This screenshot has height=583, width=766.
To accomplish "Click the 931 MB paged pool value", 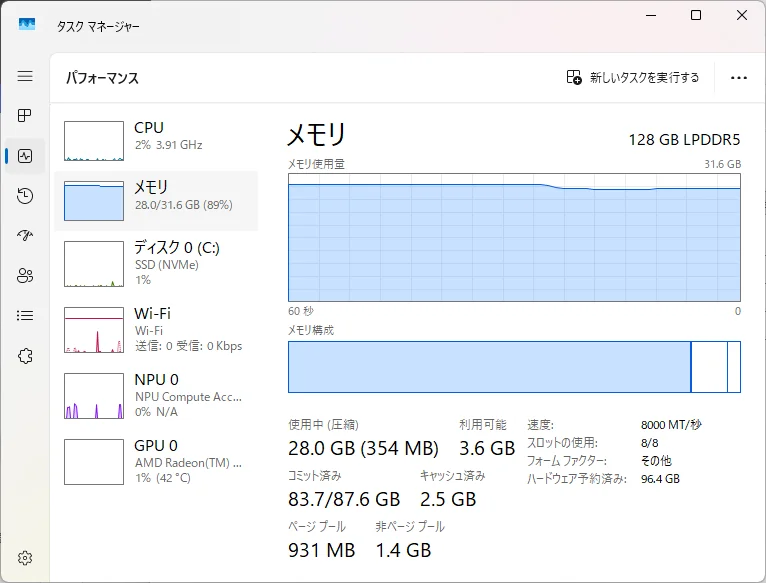I will click(321, 550).
